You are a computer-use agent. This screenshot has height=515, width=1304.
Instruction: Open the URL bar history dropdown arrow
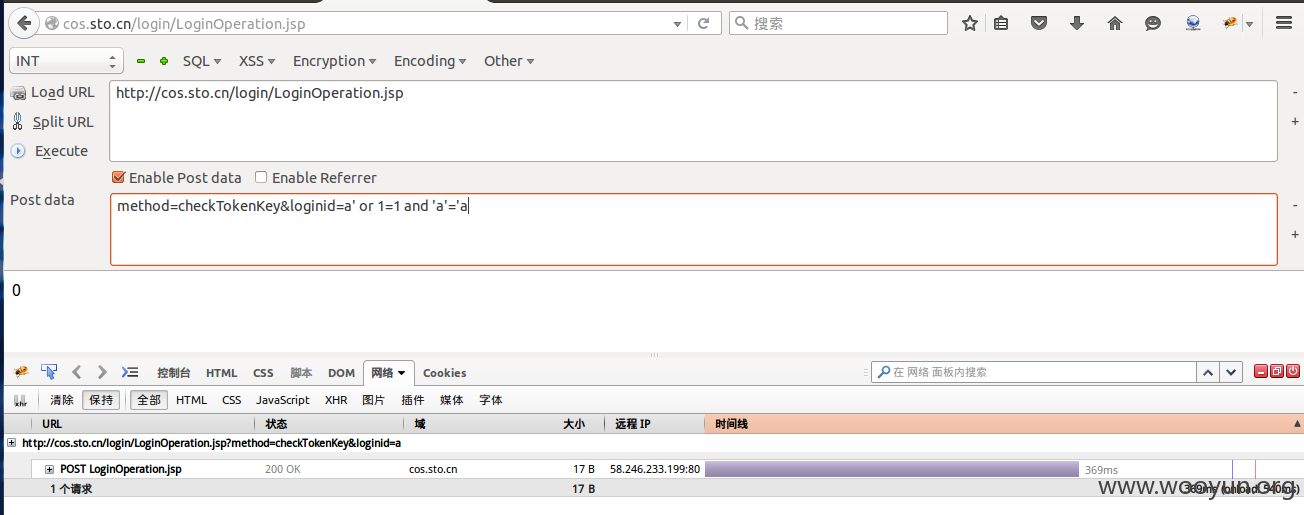point(678,23)
